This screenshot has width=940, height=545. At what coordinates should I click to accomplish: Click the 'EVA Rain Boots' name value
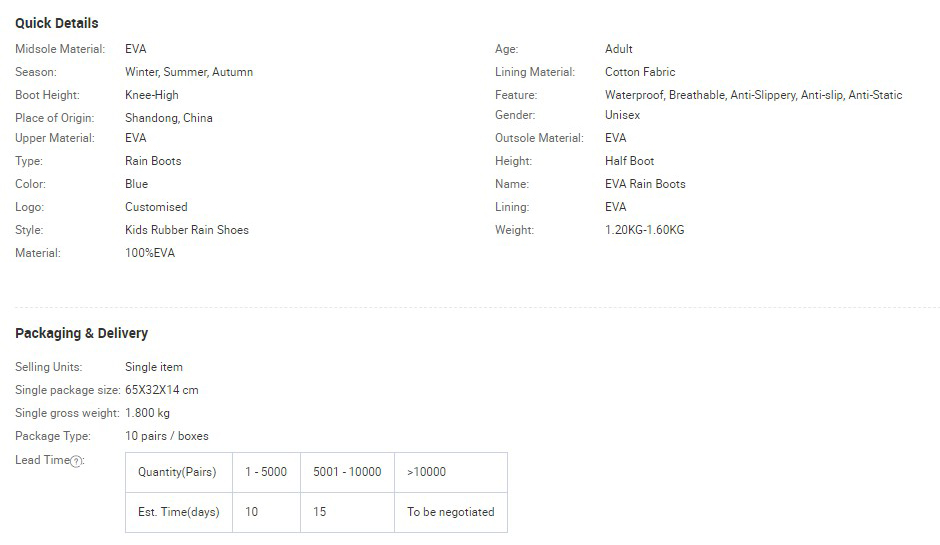645,184
